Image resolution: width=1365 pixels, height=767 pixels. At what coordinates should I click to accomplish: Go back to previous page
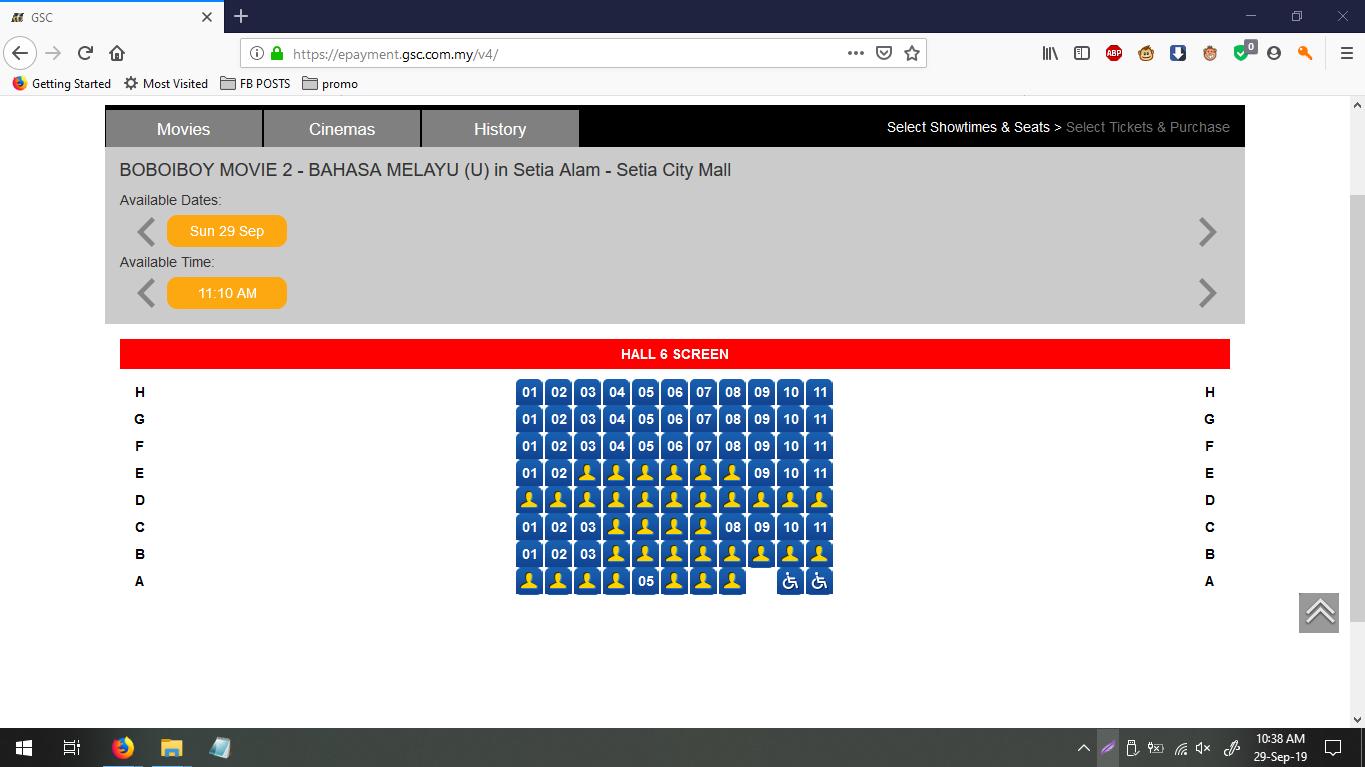[20, 53]
